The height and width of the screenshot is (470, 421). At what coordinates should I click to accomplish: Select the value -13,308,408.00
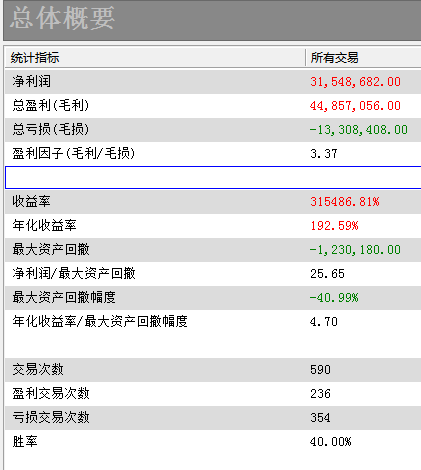359,130
